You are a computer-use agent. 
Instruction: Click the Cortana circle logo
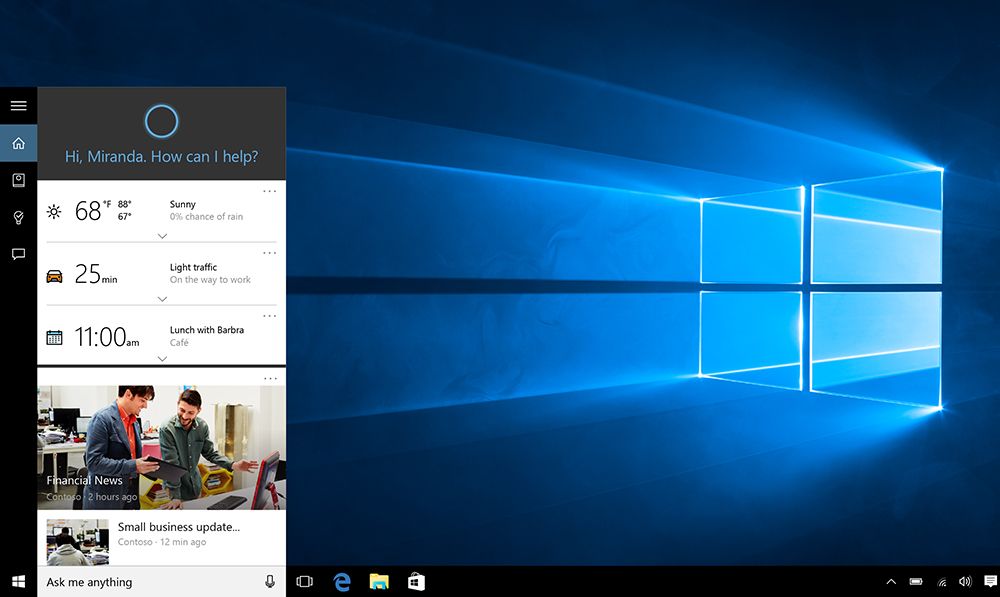[161, 121]
